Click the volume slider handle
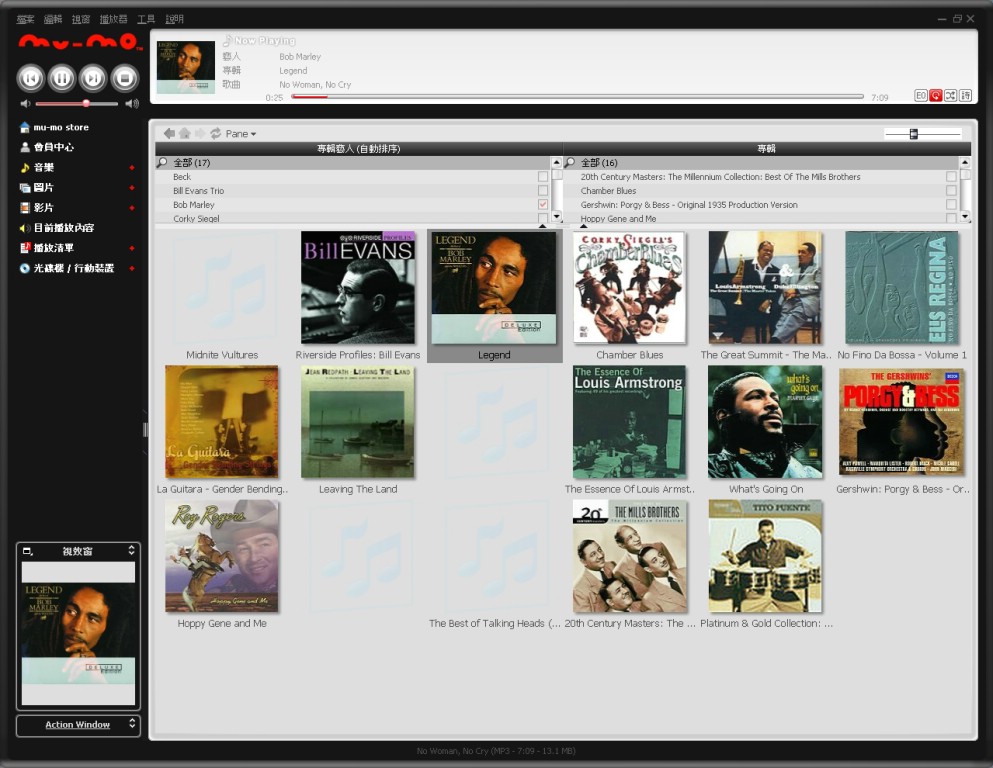 85,103
